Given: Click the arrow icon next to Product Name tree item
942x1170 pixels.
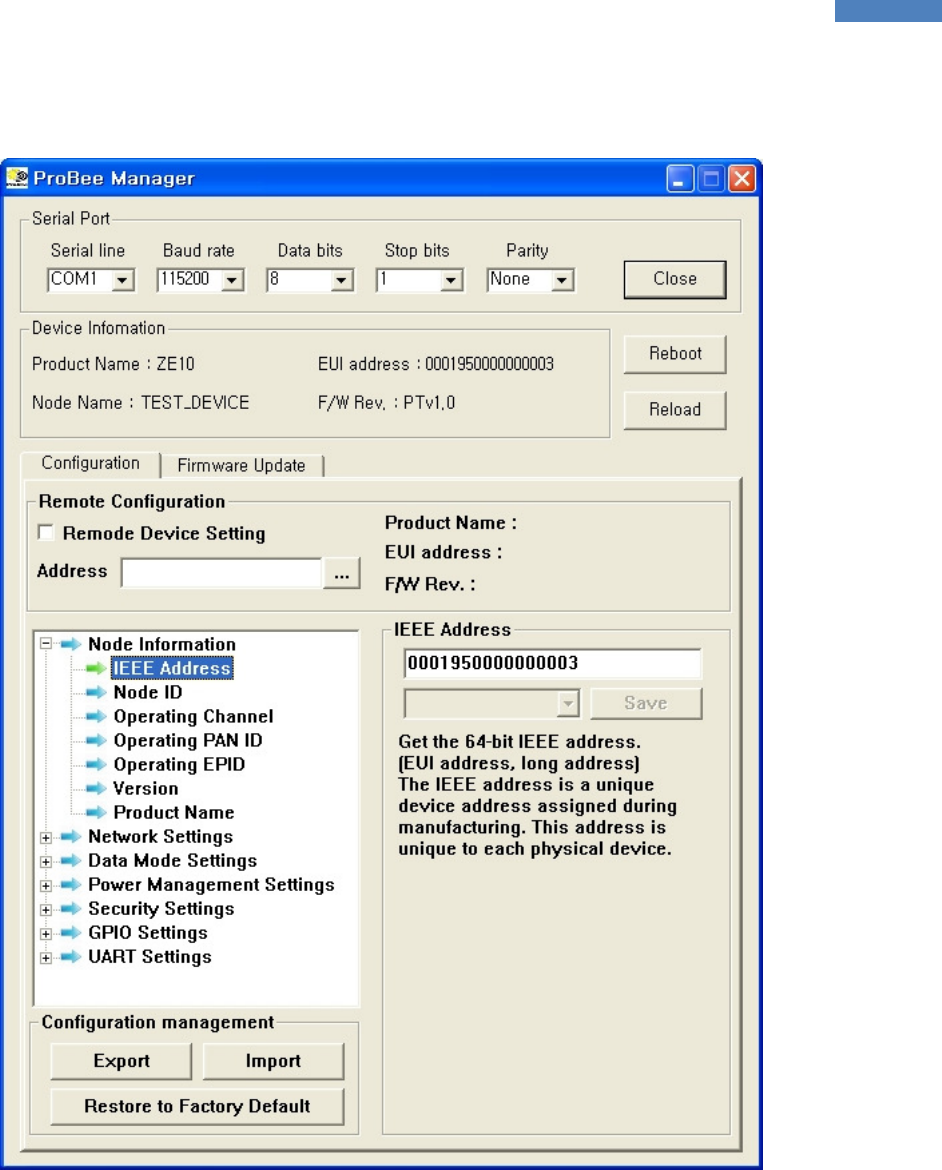Looking at the screenshot, I should 96,813.
